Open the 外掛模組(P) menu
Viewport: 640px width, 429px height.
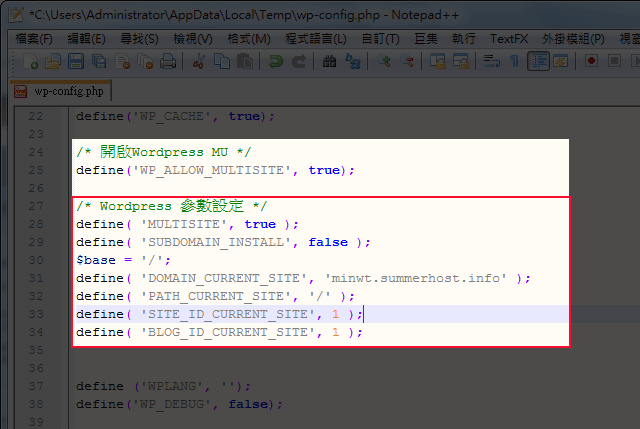click(x=573, y=39)
